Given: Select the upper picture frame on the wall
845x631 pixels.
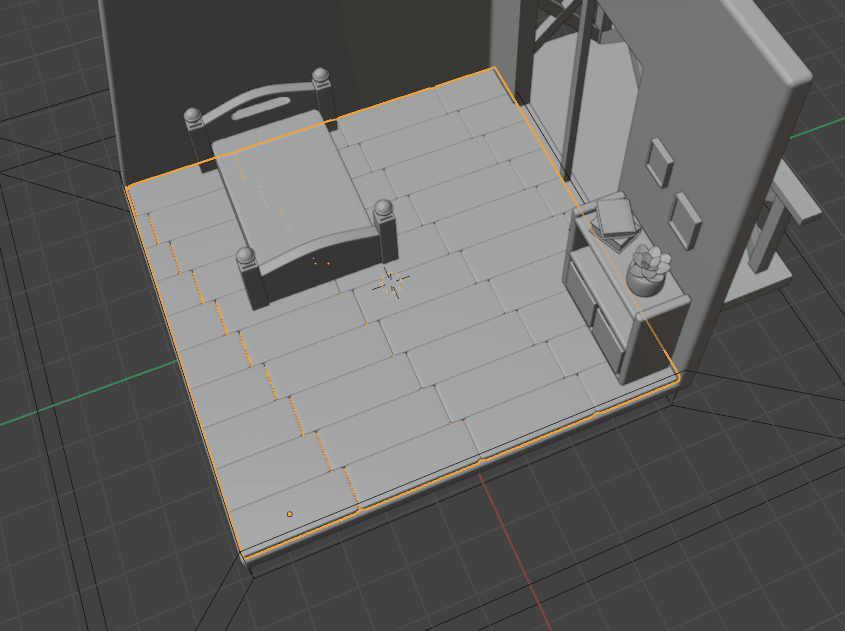Looking at the screenshot, I should pos(660,162).
